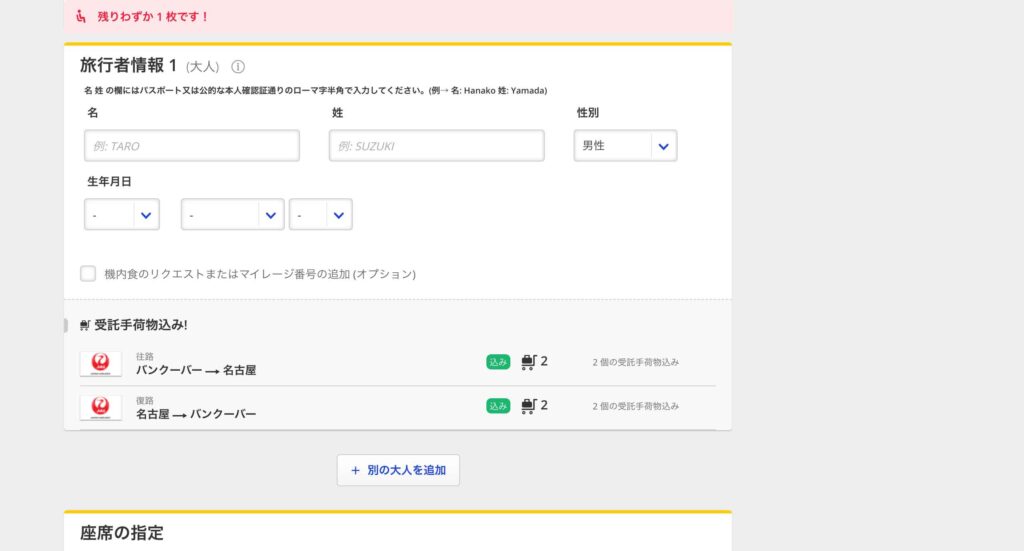Open the 性別 gender dropdown
This screenshot has width=1024, height=551.
pos(625,146)
